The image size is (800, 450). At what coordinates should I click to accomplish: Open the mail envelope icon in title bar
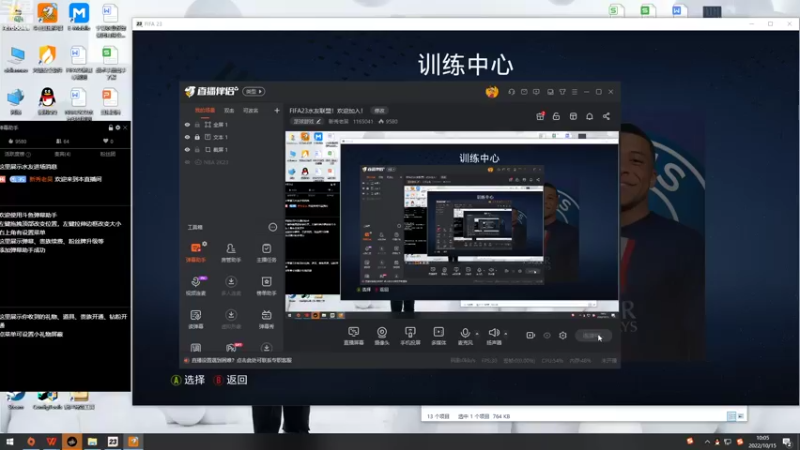(x=524, y=92)
